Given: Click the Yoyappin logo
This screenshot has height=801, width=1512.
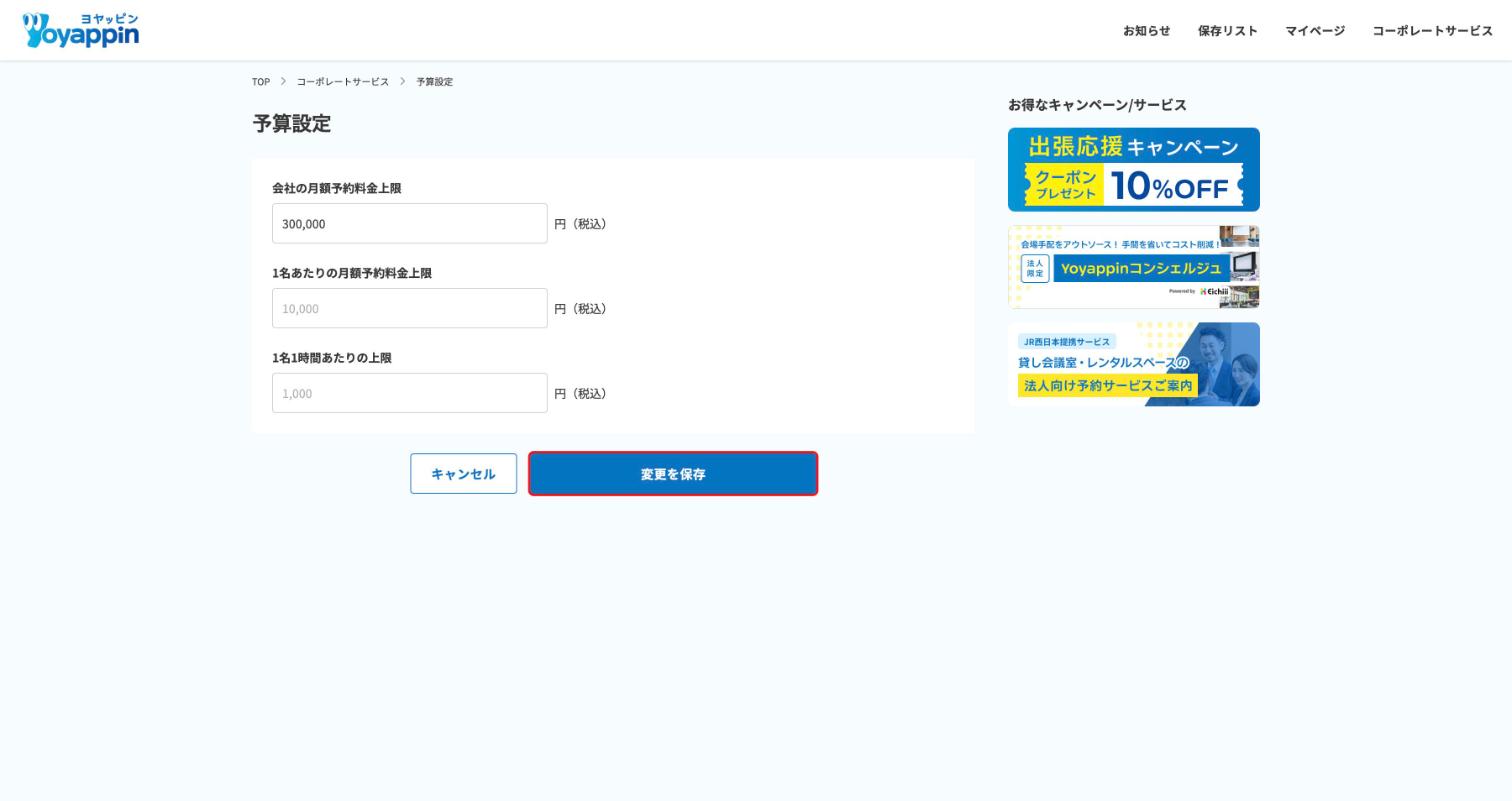Looking at the screenshot, I should (x=80, y=30).
